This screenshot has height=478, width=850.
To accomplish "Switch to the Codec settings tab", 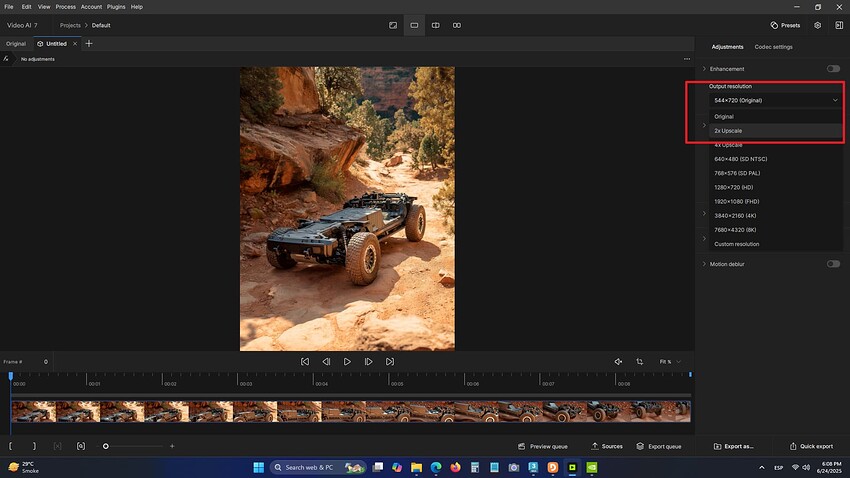I will click(773, 47).
